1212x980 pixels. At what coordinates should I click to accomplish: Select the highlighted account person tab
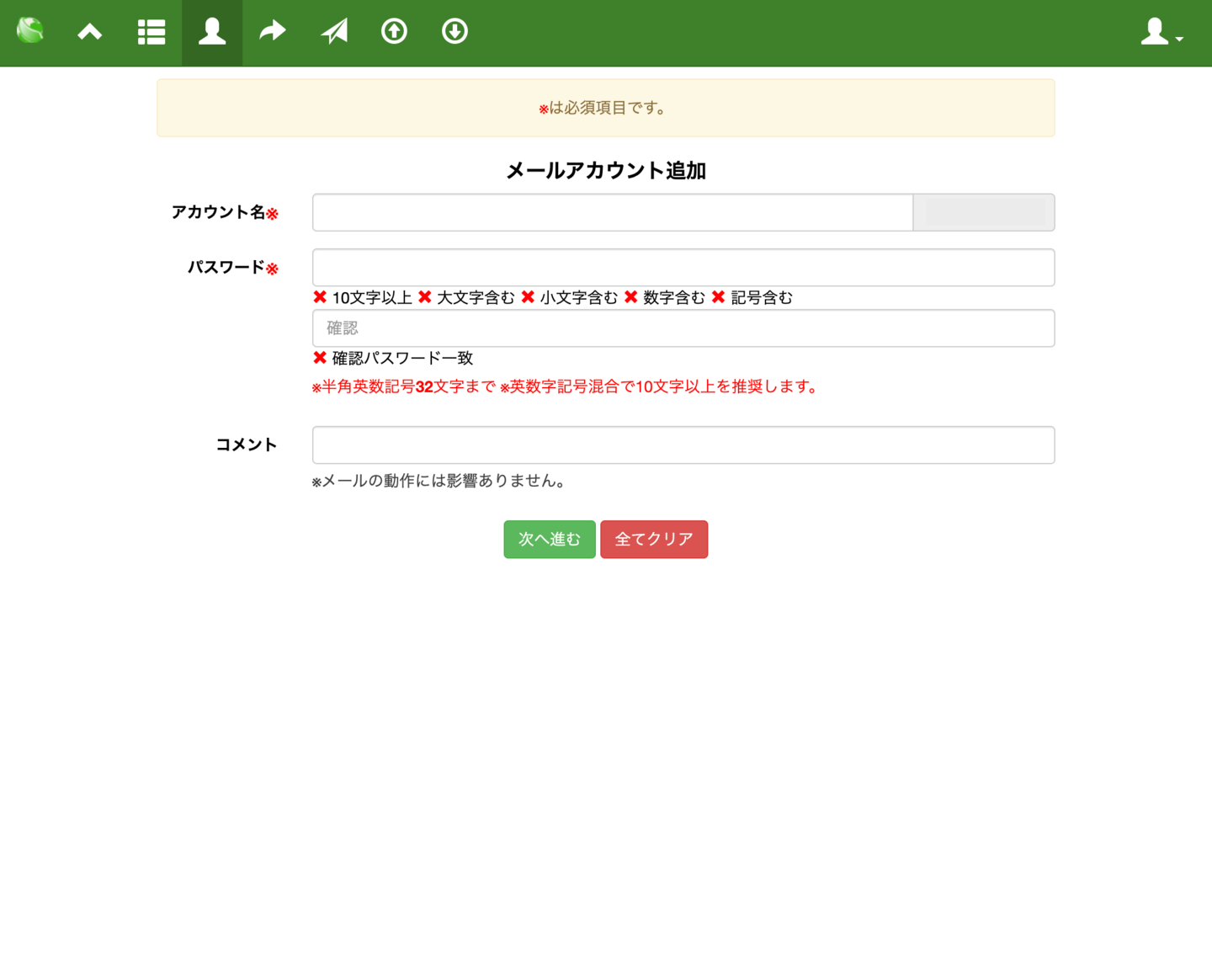pyautogui.click(x=211, y=32)
